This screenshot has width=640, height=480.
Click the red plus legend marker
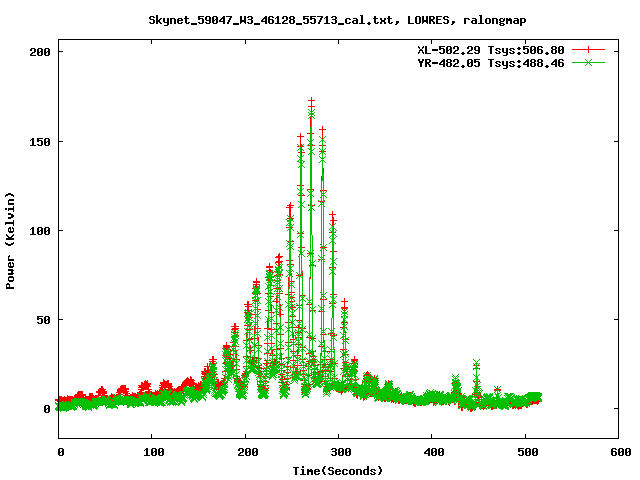pyautogui.click(x=588, y=50)
